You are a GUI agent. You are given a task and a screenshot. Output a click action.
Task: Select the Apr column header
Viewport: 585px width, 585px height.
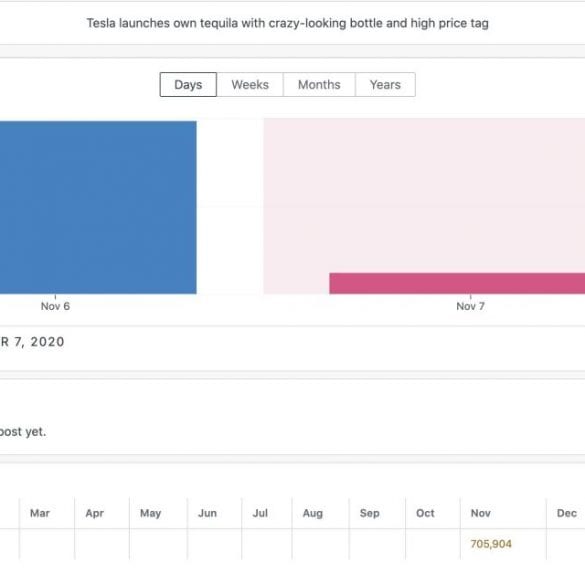[94, 513]
